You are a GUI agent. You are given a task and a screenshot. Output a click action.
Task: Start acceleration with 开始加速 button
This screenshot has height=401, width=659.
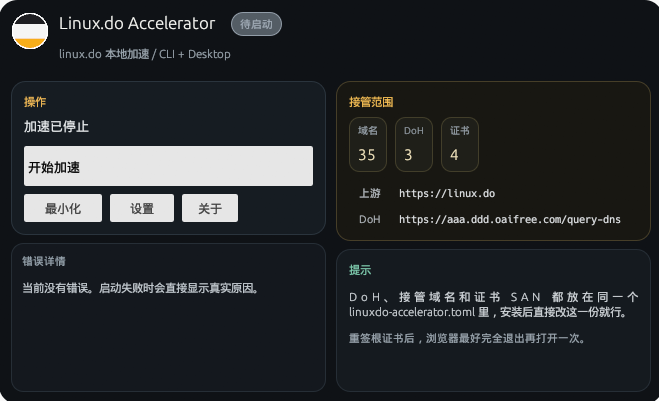click(169, 166)
